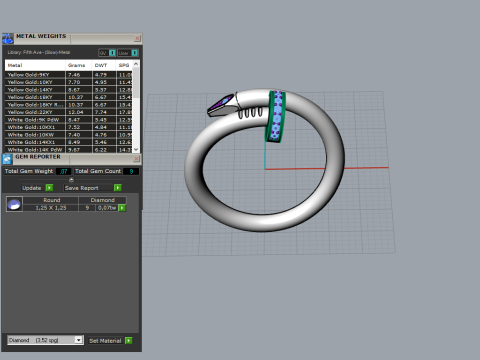Click the 7.74 DWT cell
480x360 pixels.
click(x=104, y=112)
